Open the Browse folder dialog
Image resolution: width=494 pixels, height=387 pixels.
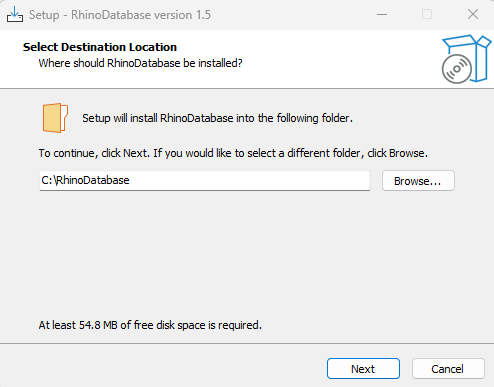(418, 181)
